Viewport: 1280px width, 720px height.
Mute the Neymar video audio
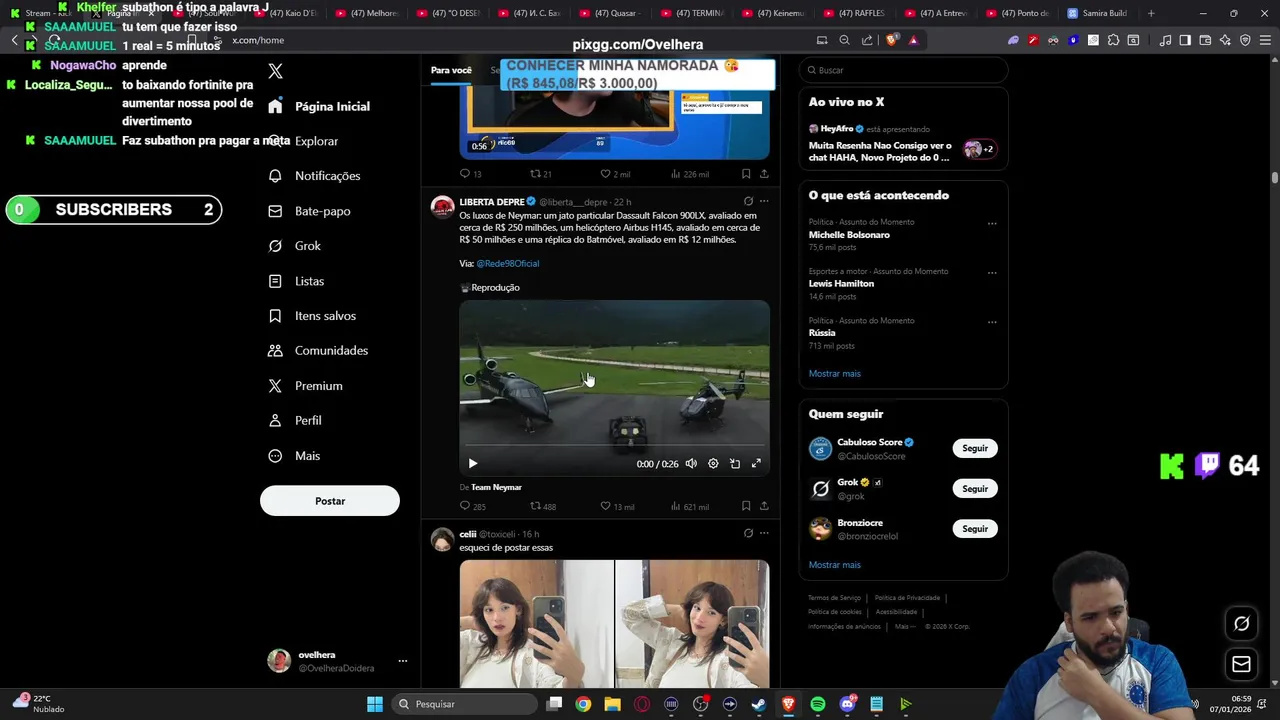point(691,464)
